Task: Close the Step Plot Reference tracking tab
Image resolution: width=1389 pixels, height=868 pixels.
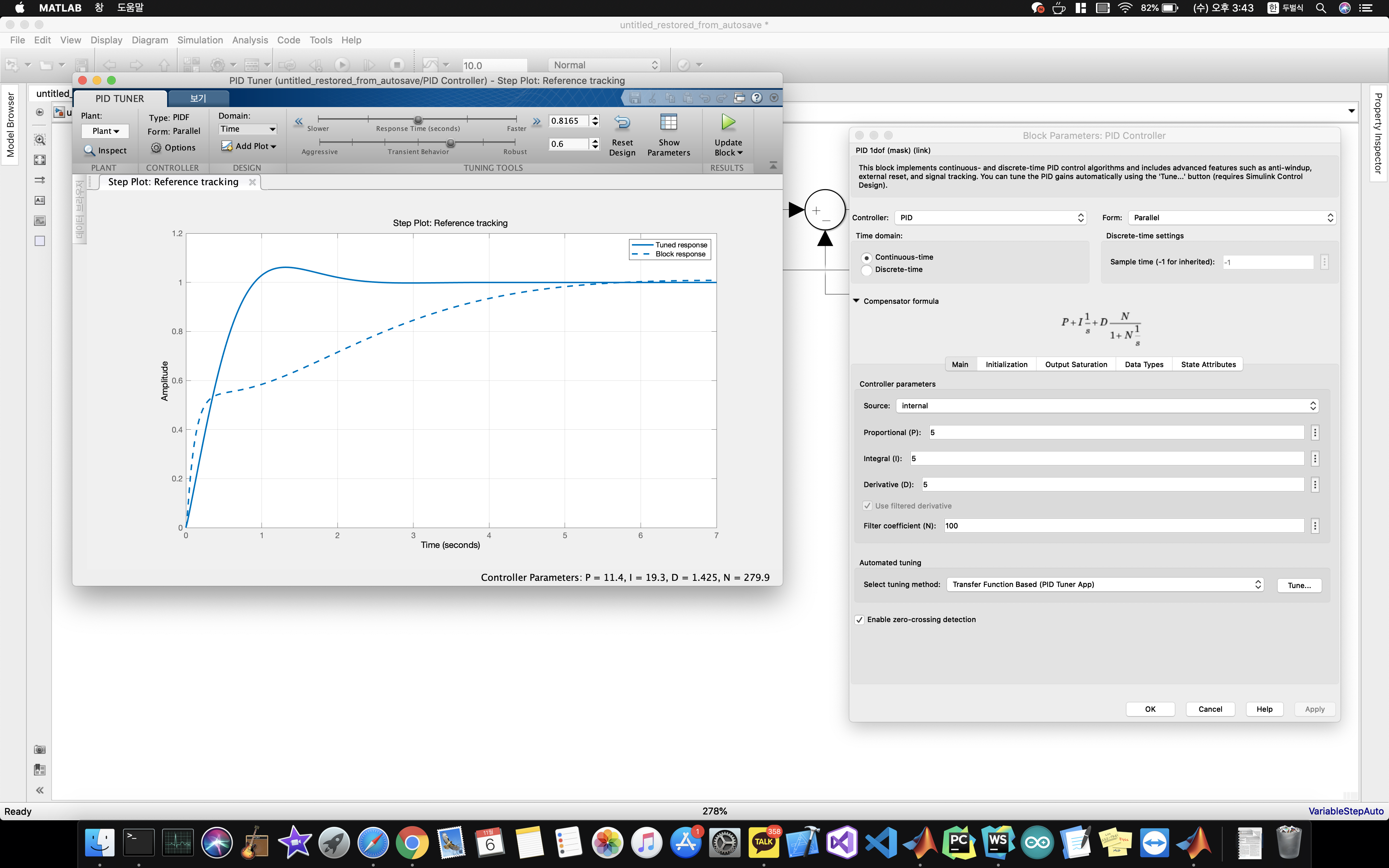Action: (x=252, y=182)
